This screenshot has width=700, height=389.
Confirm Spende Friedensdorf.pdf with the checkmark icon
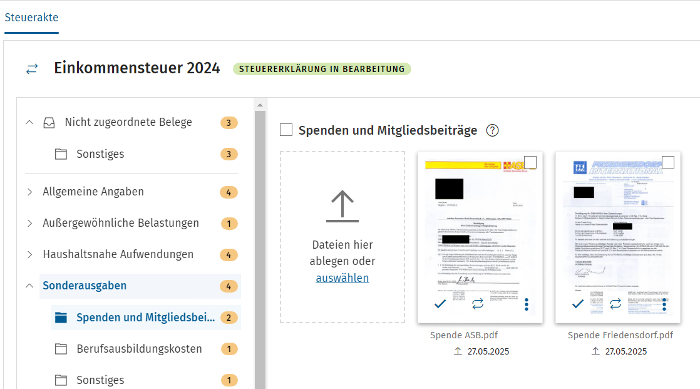tap(578, 304)
